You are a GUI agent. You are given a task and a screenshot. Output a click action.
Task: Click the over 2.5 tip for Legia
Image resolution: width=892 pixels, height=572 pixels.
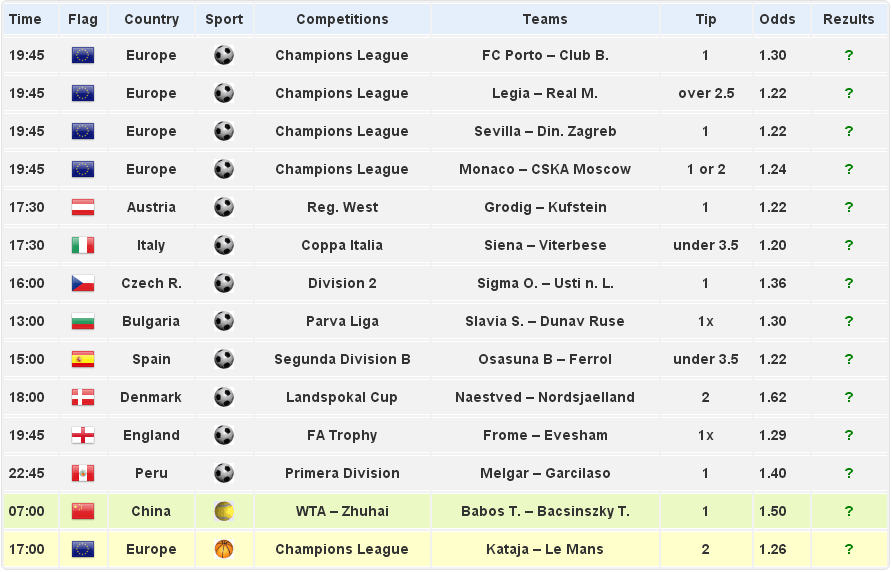tap(706, 94)
